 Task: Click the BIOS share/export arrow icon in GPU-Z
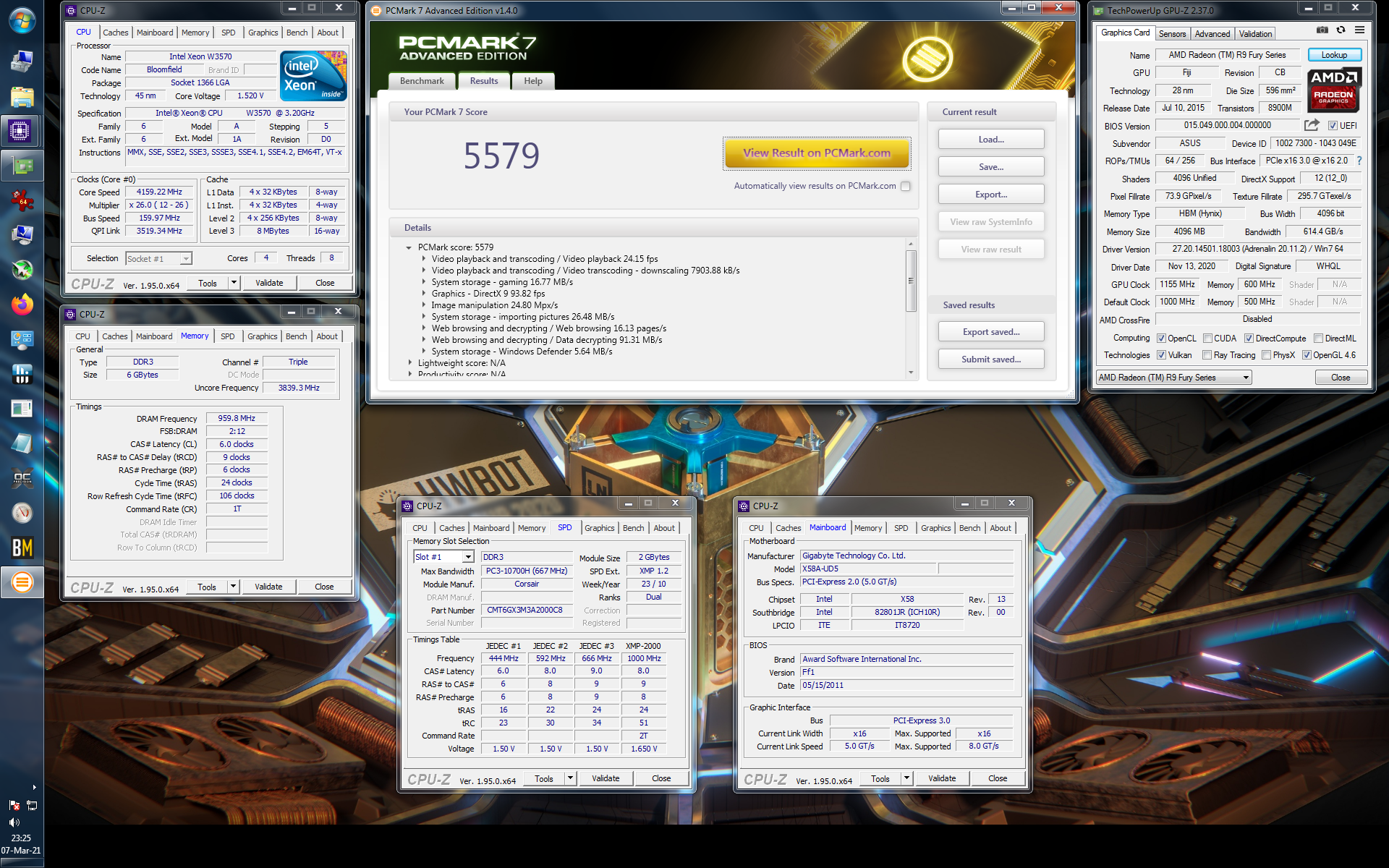(1311, 125)
